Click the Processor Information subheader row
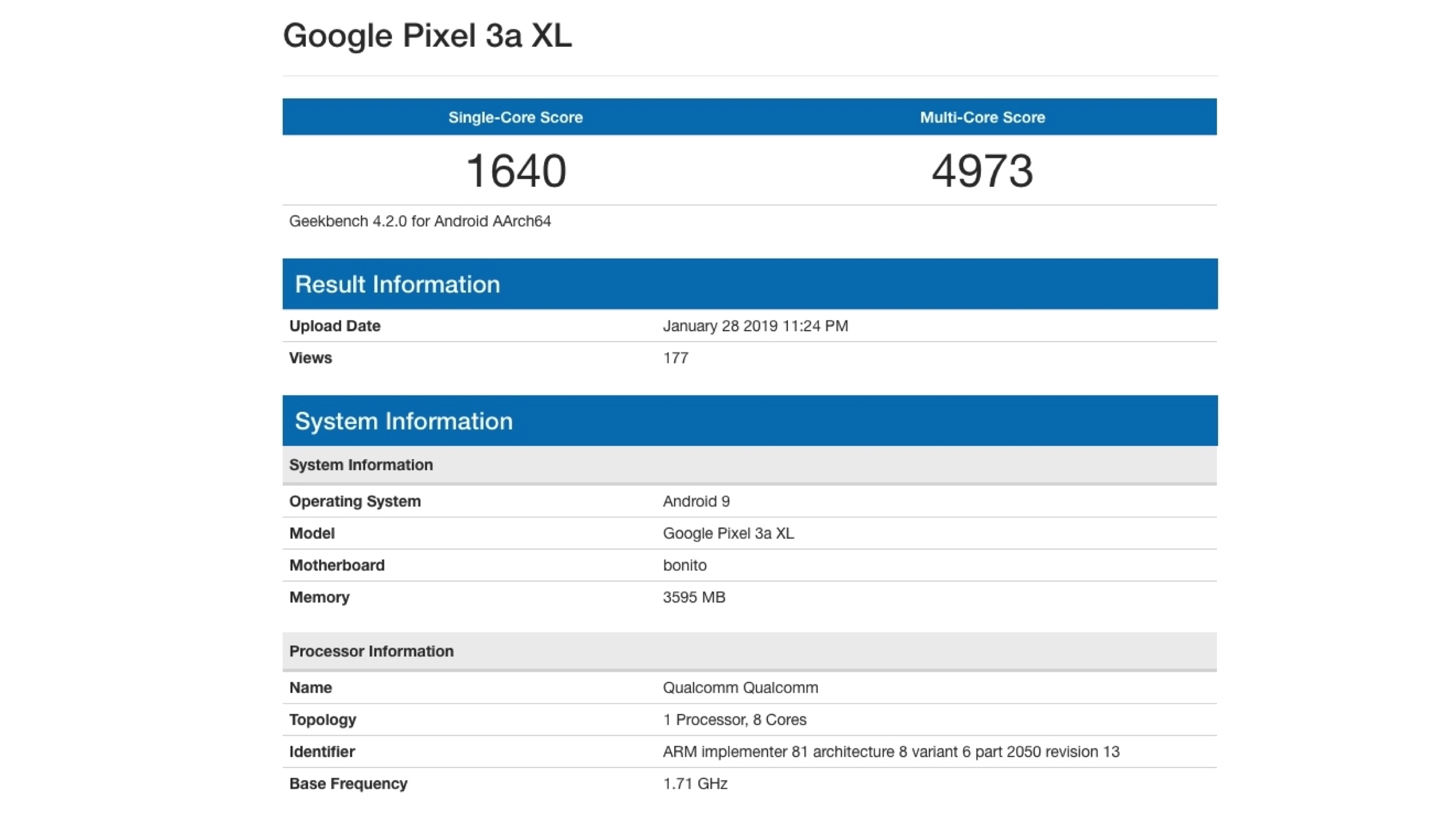This screenshot has width=1456, height=816. tap(371, 651)
